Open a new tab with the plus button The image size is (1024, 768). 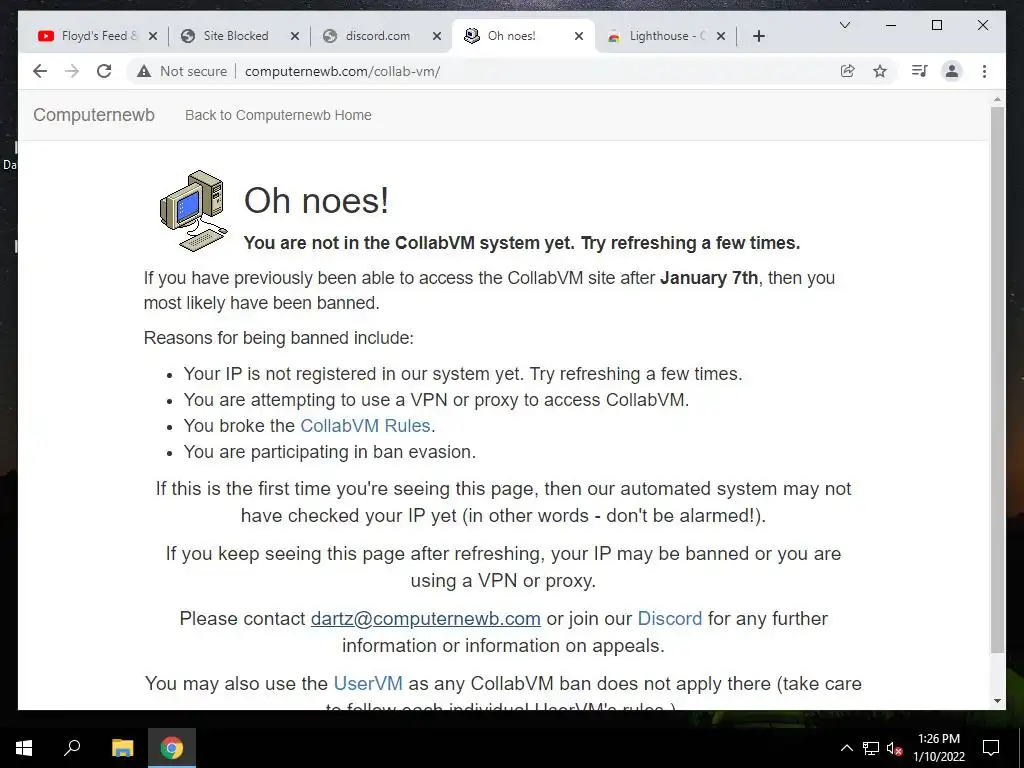coord(758,36)
